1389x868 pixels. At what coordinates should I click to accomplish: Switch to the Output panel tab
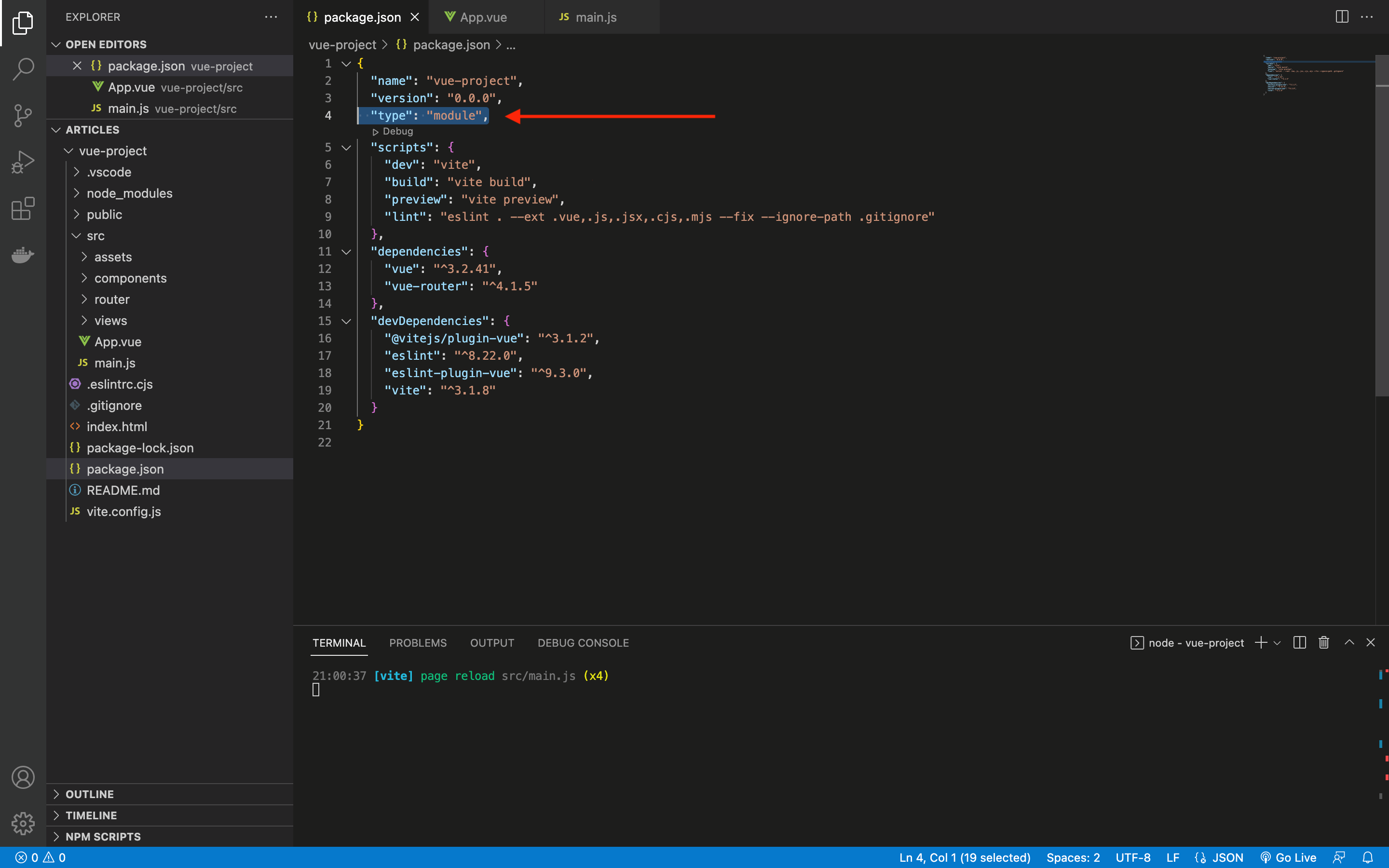tap(492, 643)
